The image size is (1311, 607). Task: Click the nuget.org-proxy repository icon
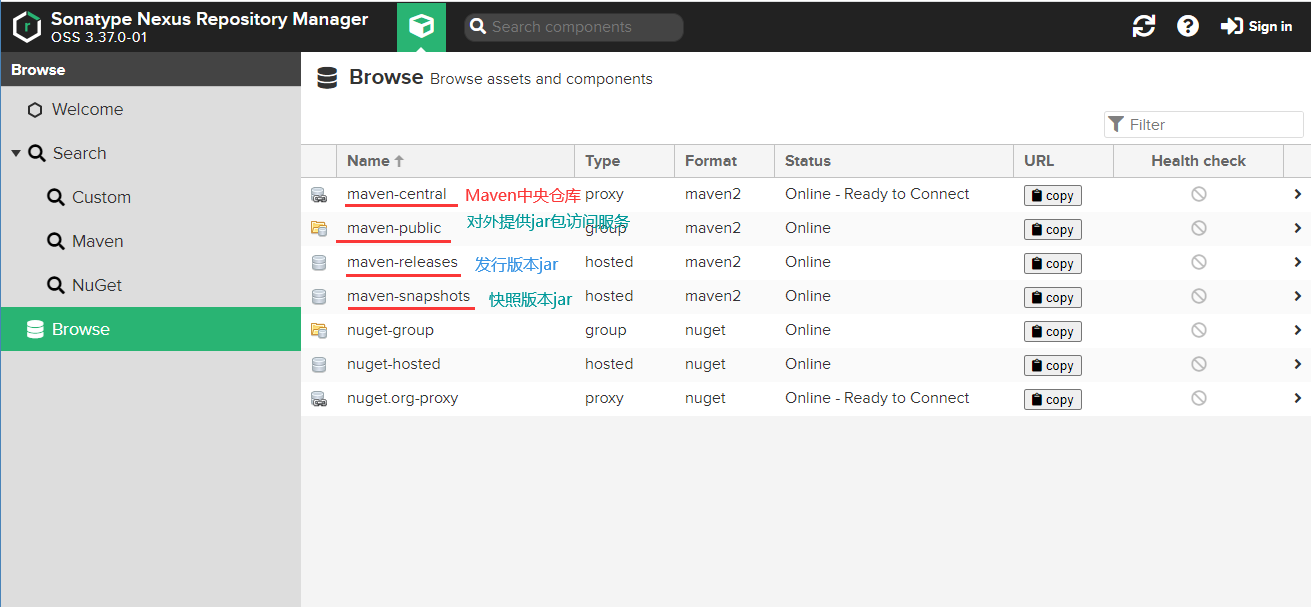pyautogui.click(x=319, y=399)
